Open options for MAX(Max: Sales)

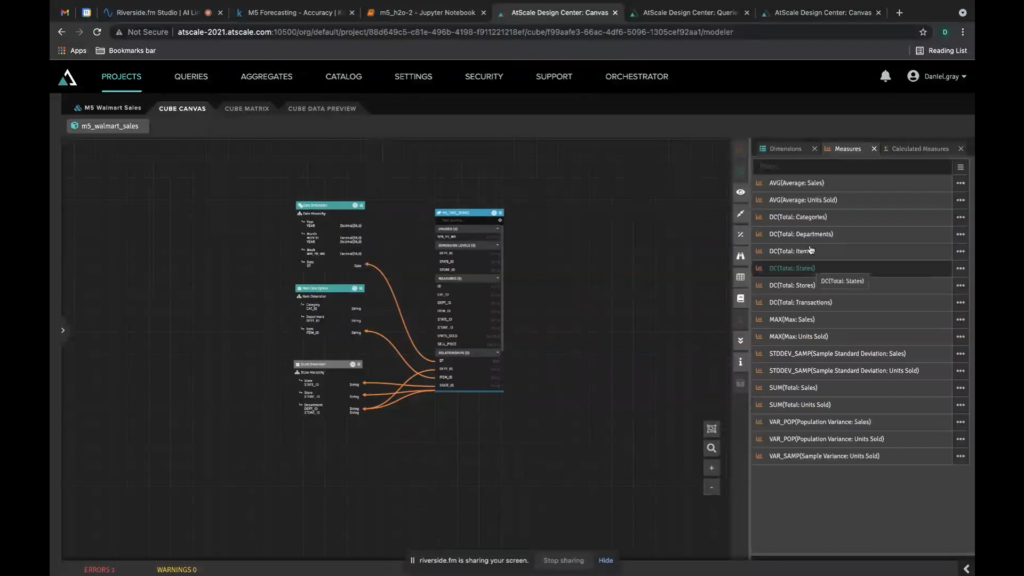click(x=960, y=319)
